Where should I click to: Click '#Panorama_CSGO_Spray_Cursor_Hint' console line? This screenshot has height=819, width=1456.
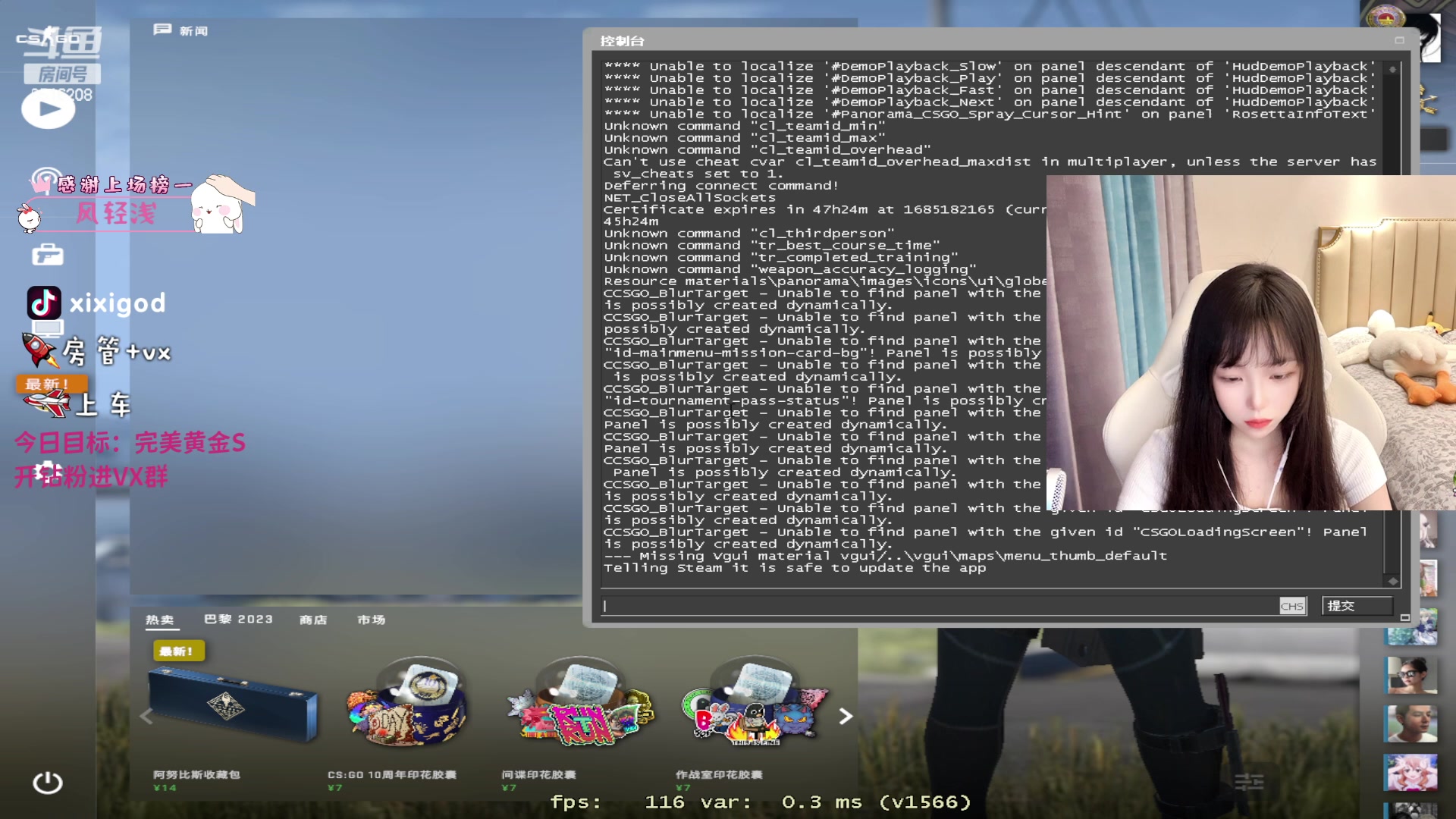click(x=990, y=115)
